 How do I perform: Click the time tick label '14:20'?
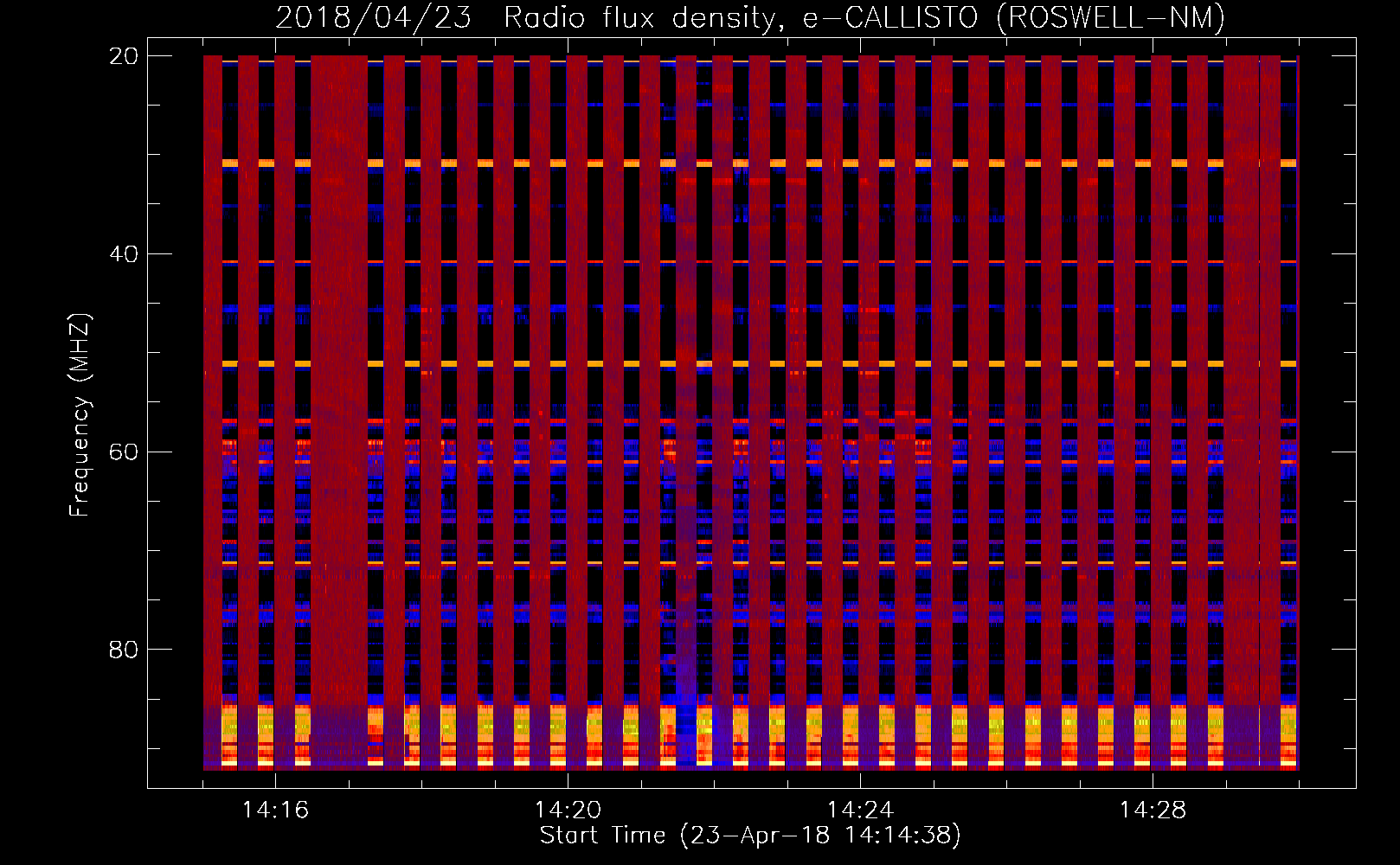click(568, 810)
